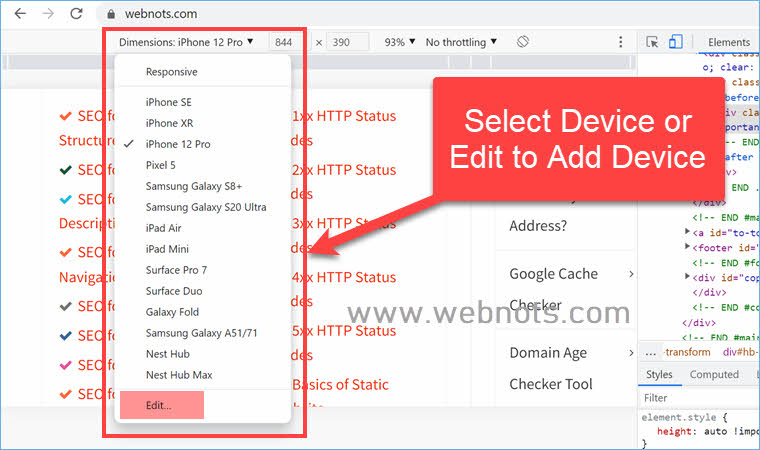Toggle the device toolbar icon

[676, 42]
